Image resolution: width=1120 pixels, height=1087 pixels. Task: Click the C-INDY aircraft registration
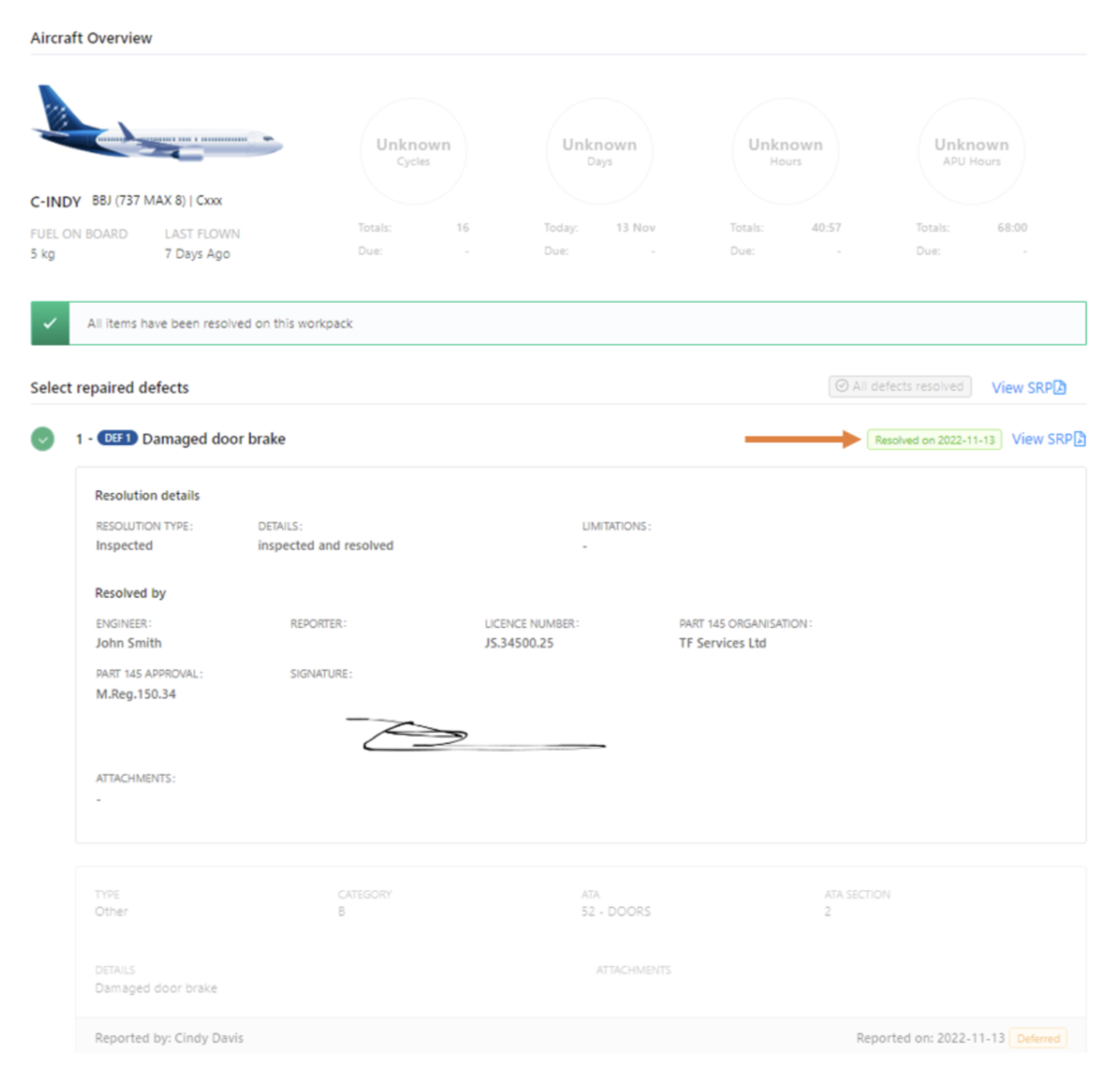pos(56,202)
